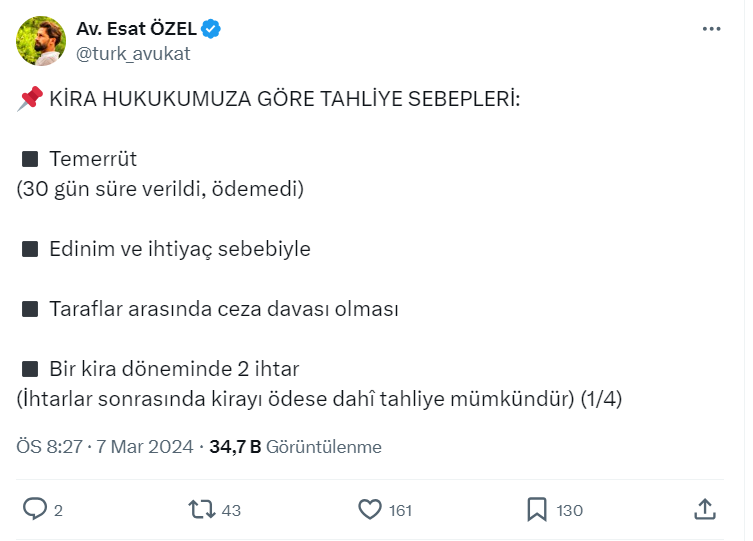The image size is (753, 541).
Task: Click the red pushpin emoji
Action: [x=30, y=98]
